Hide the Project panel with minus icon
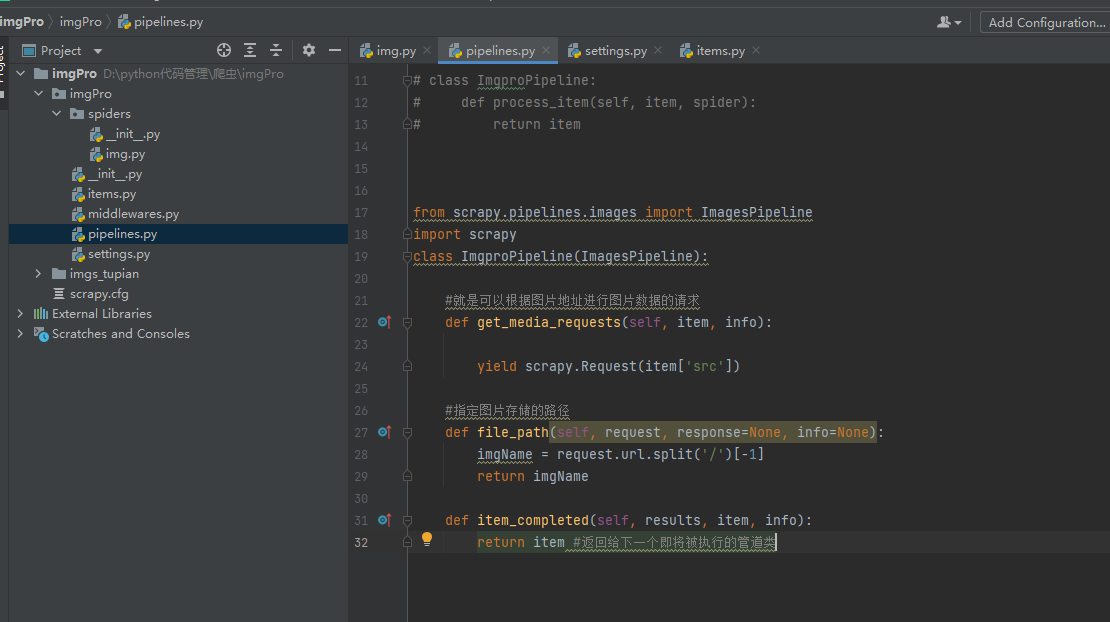The height and width of the screenshot is (622, 1110). tap(335, 50)
